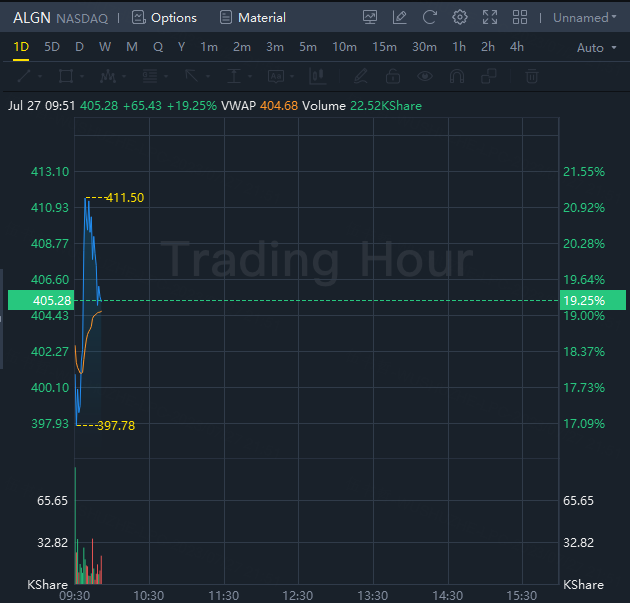
Task: Refresh the chart with the circular arrow
Action: [430, 18]
